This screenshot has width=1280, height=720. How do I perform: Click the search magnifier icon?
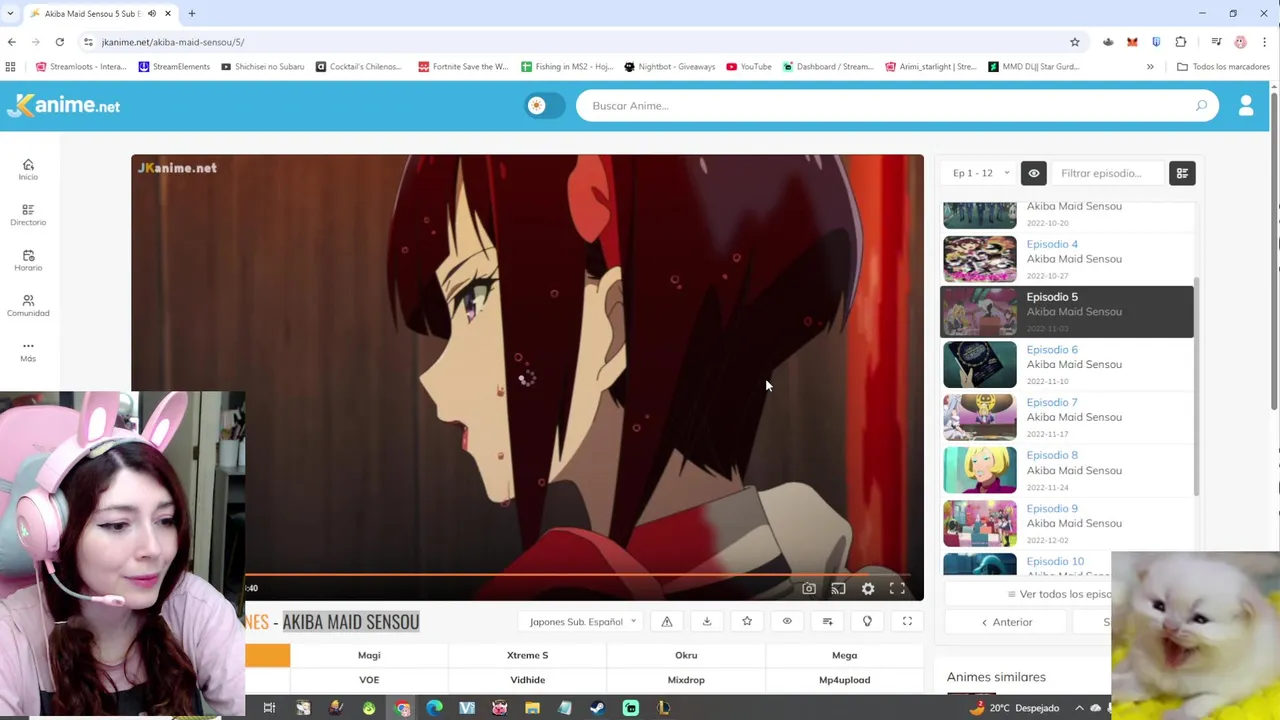(x=1201, y=105)
